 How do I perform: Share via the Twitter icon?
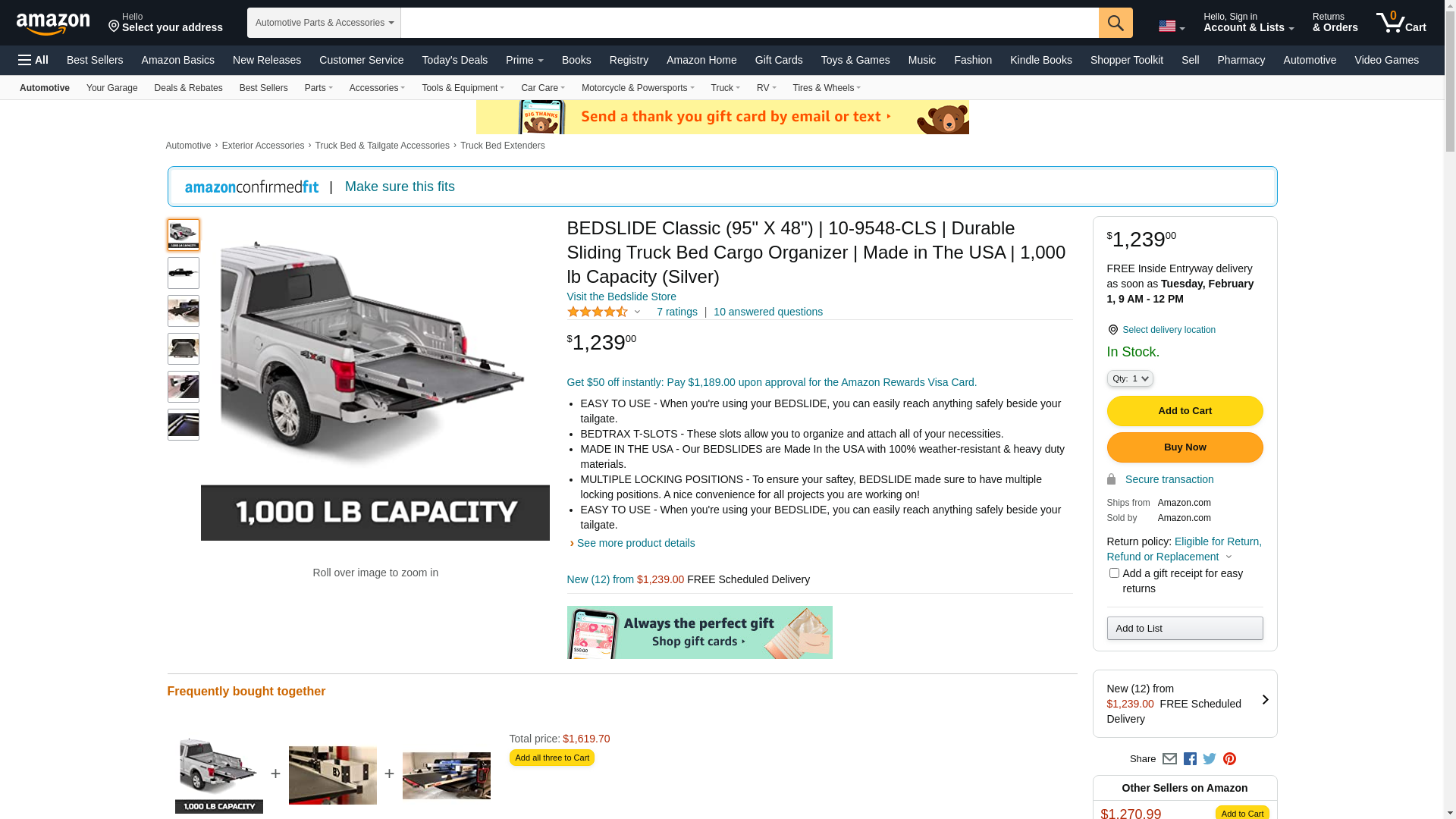[x=1210, y=759]
